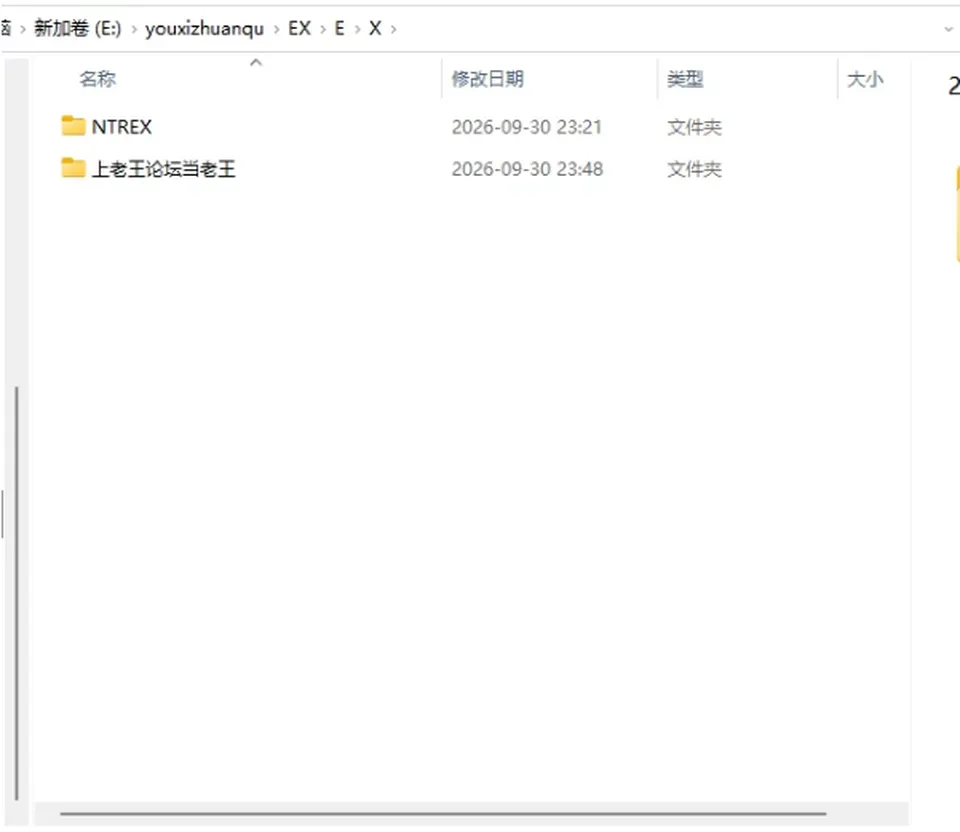Screen dimensions: 960x832
Task: Expand chevron between E and X
Action: pos(357,29)
